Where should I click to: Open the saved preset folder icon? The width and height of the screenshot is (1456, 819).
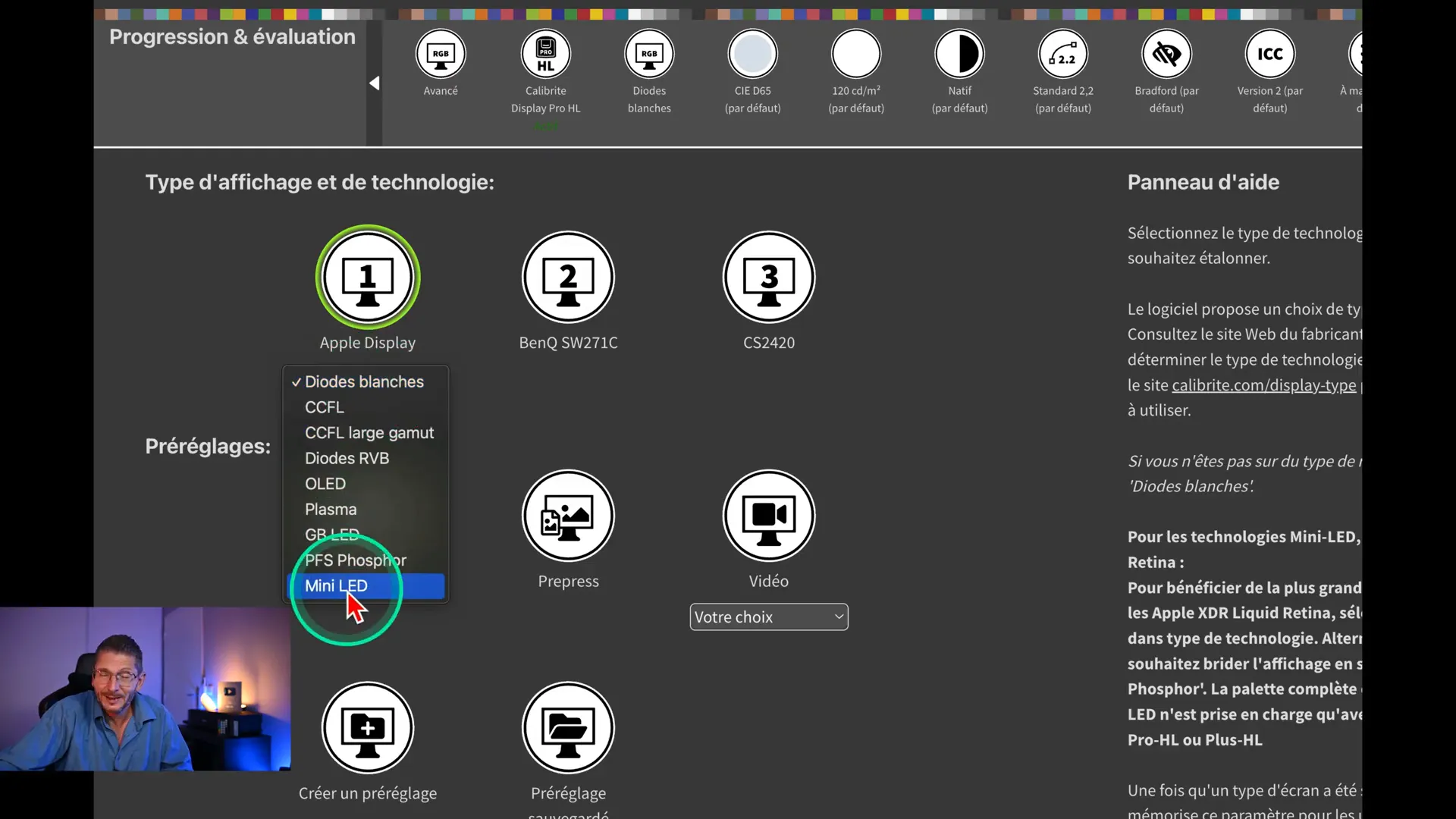point(568,728)
